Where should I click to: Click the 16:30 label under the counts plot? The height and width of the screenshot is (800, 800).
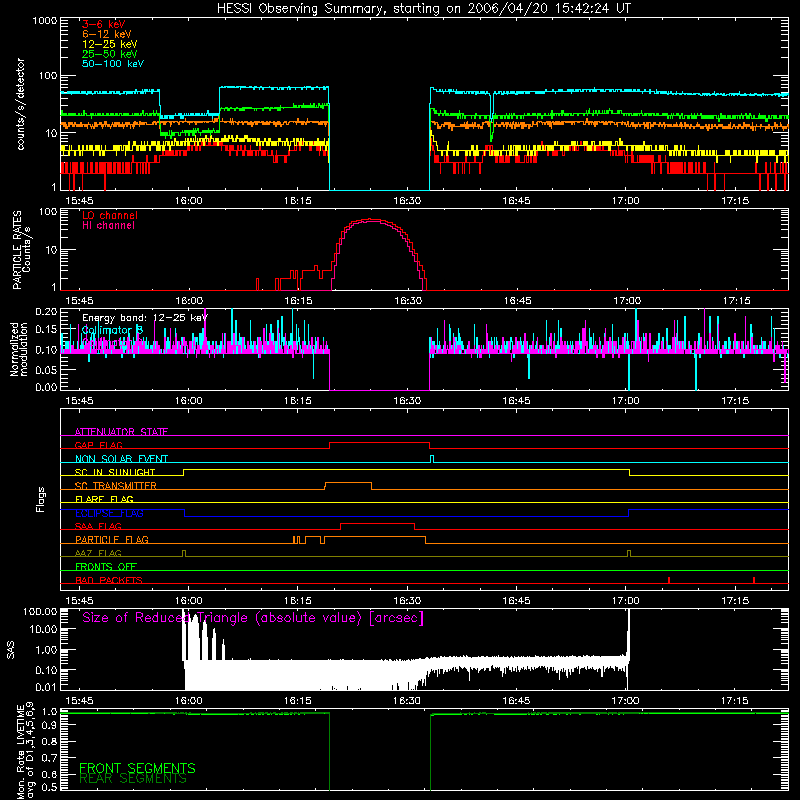point(407,201)
